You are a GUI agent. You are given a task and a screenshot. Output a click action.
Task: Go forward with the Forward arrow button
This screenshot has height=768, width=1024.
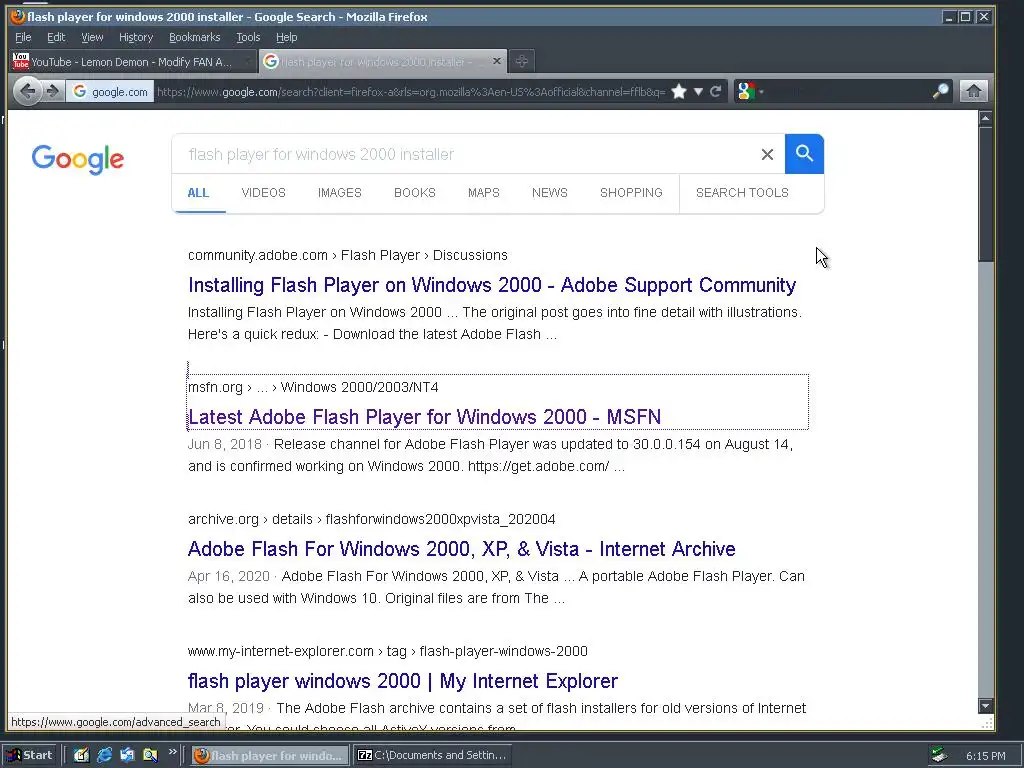point(53,91)
